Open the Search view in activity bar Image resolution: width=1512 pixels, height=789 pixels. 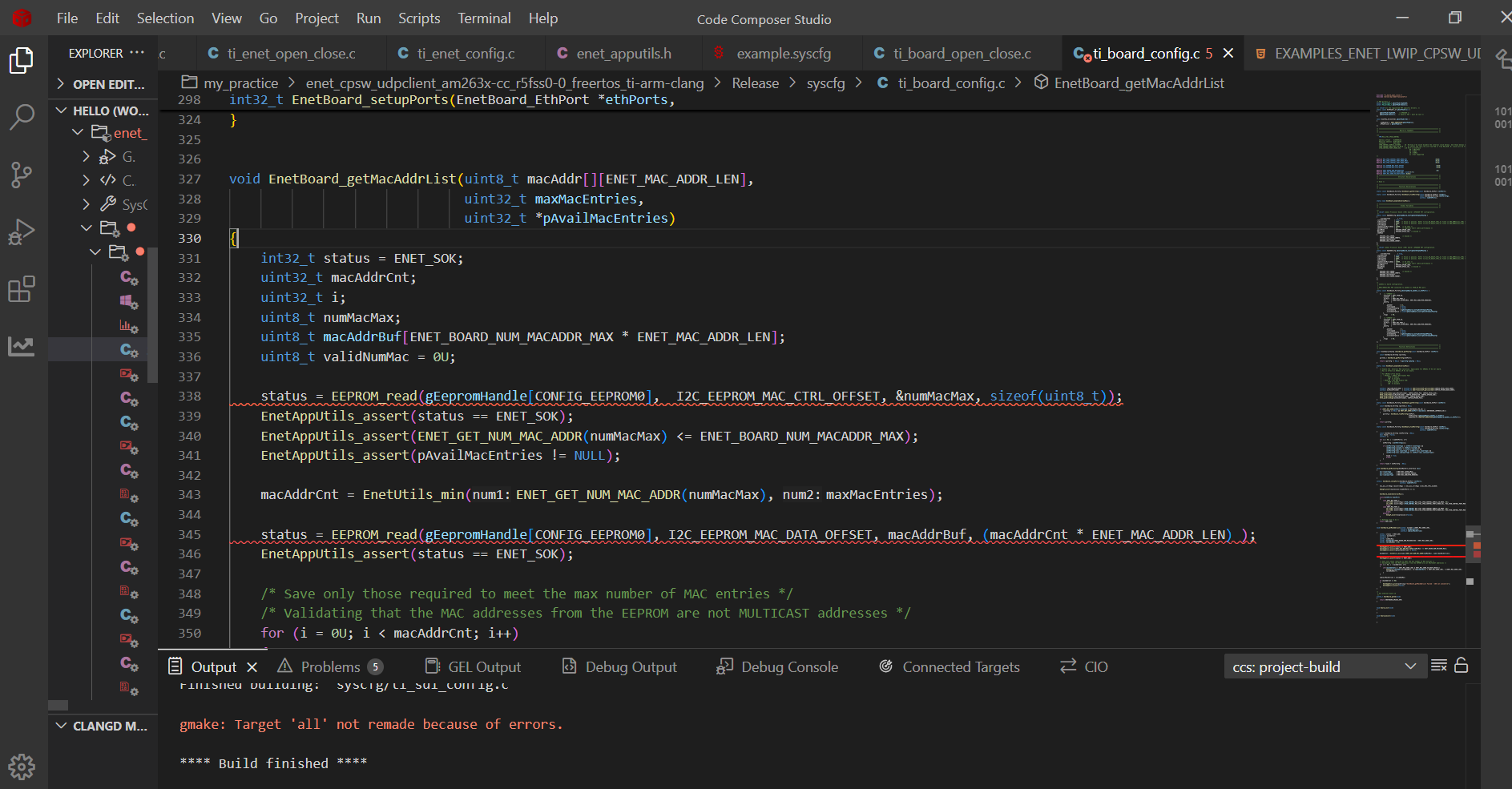(x=22, y=117)
